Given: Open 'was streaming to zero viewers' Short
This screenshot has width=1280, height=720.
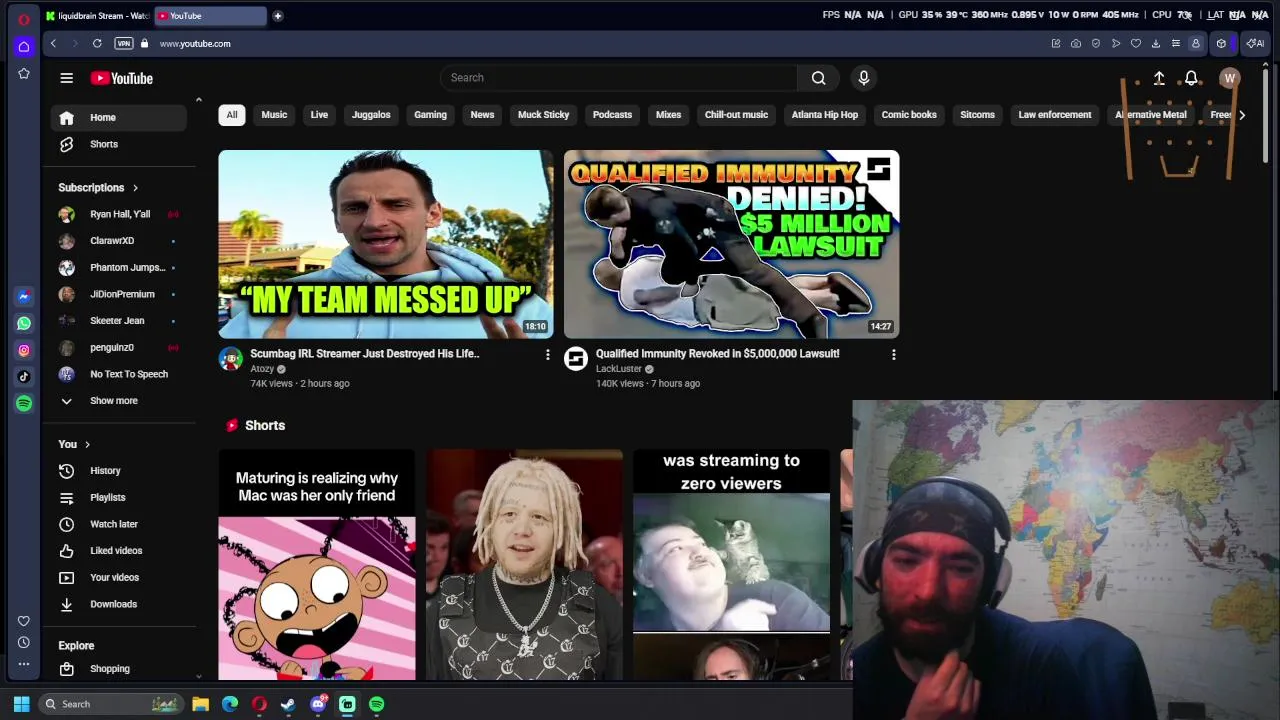Looking at the screenshot, I should coord(731,565).
